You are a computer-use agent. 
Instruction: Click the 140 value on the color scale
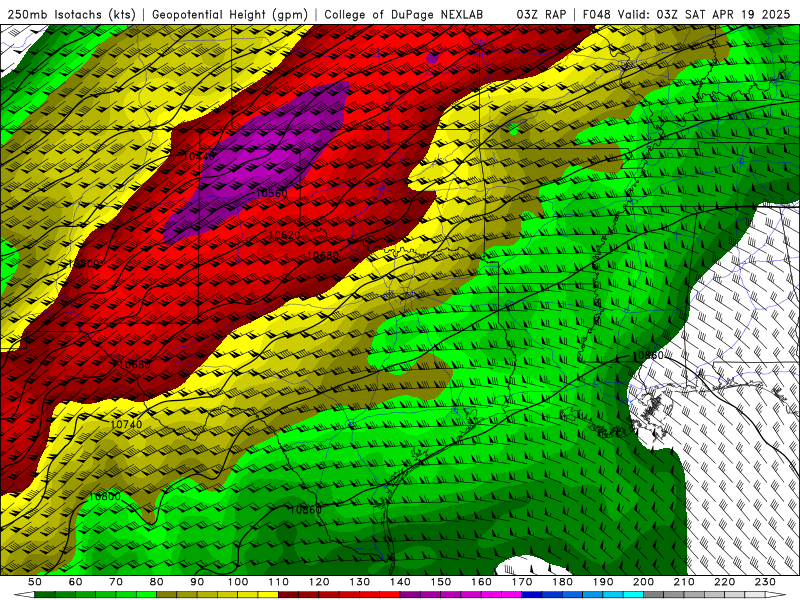(x=400, y=582)
